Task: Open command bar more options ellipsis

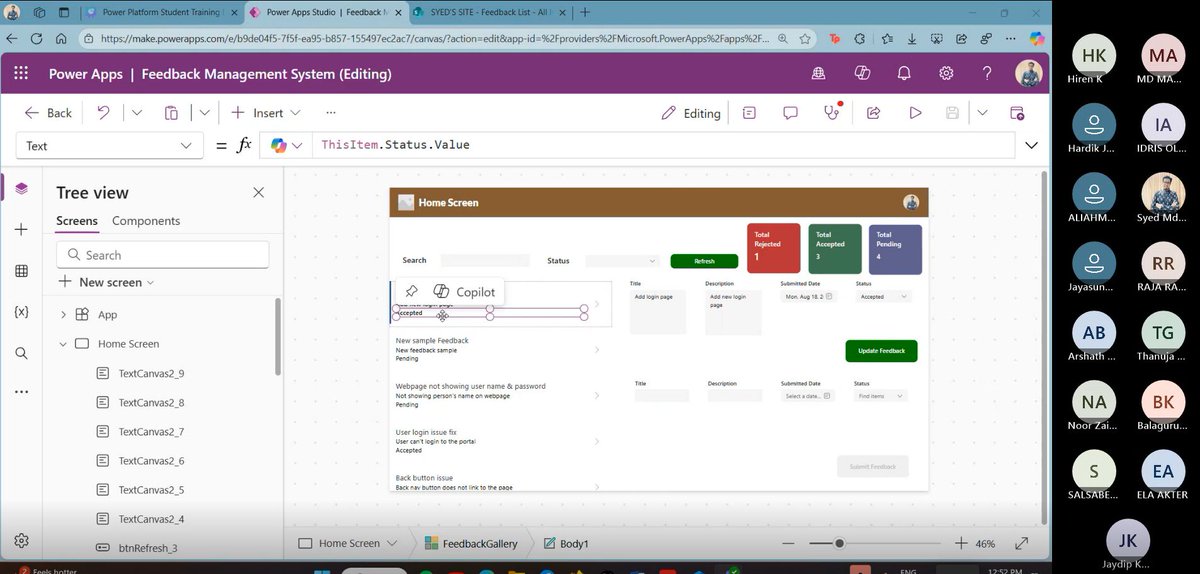Action: [331, 113]
